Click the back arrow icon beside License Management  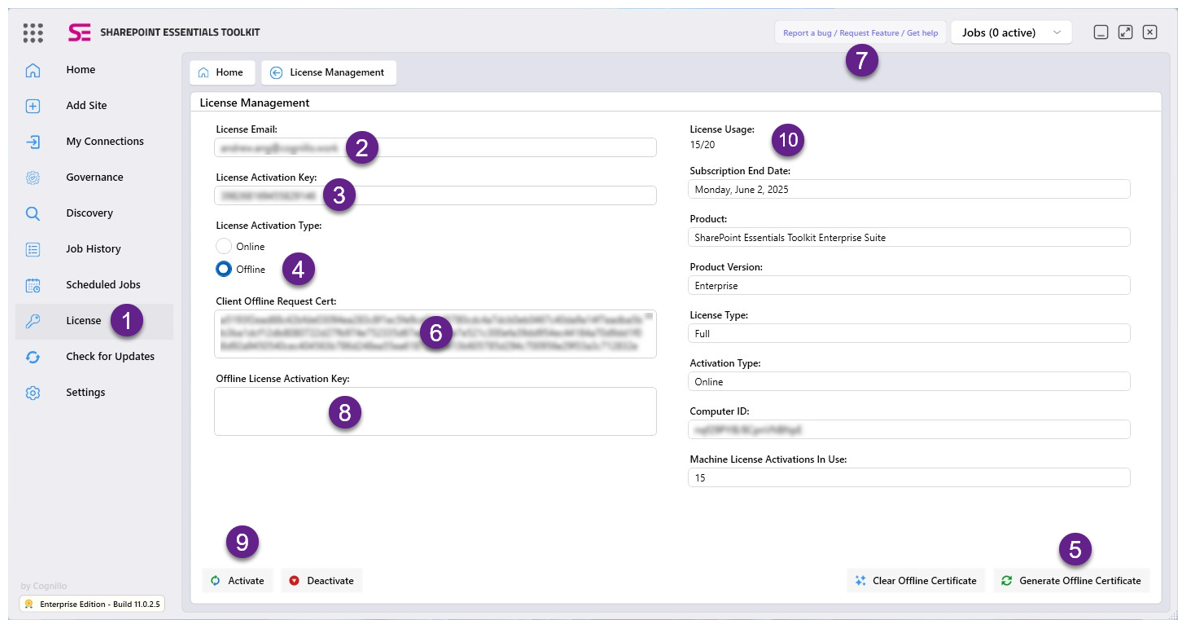(x=276, y=73)
